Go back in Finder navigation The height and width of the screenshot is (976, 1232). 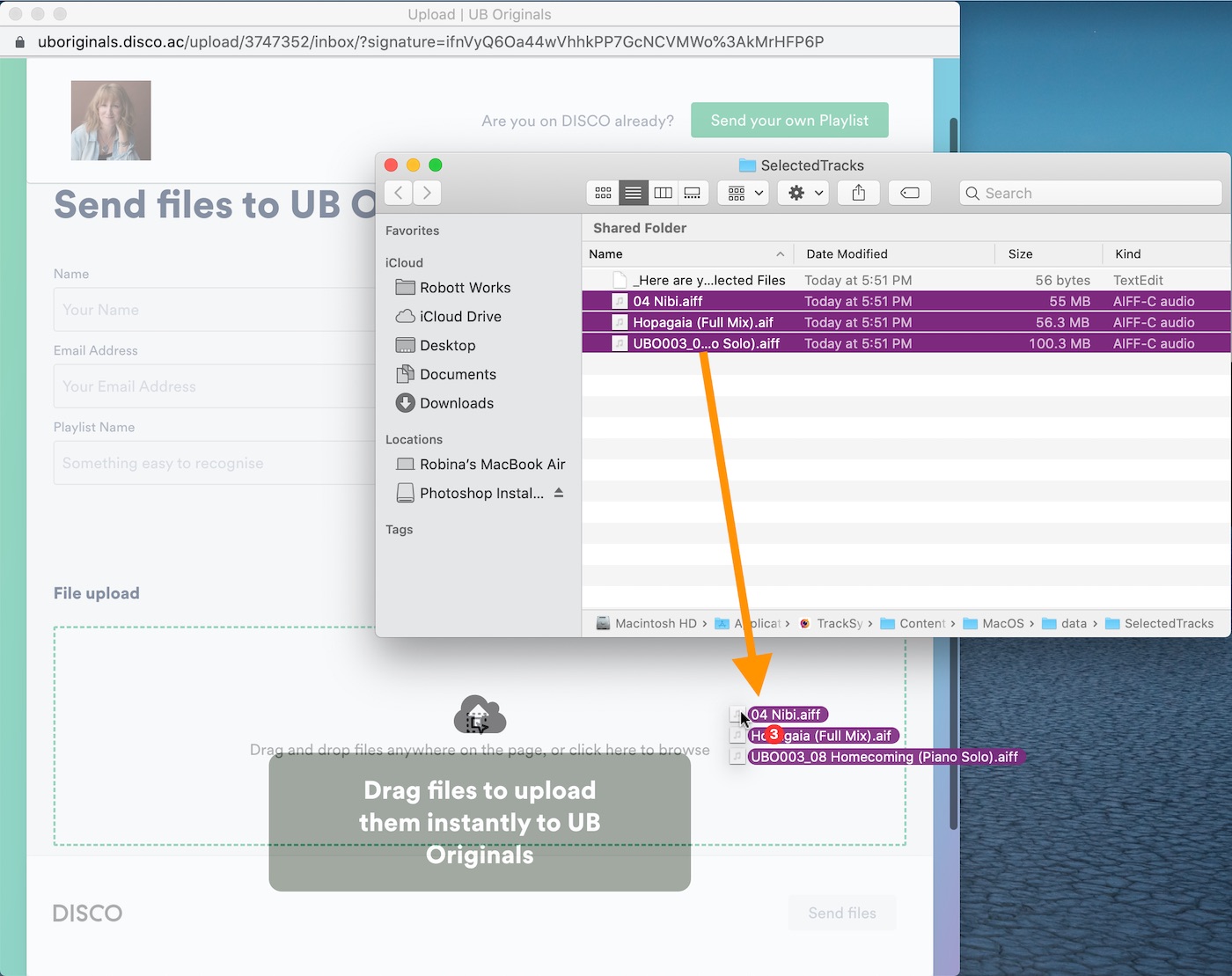[399, 193]
